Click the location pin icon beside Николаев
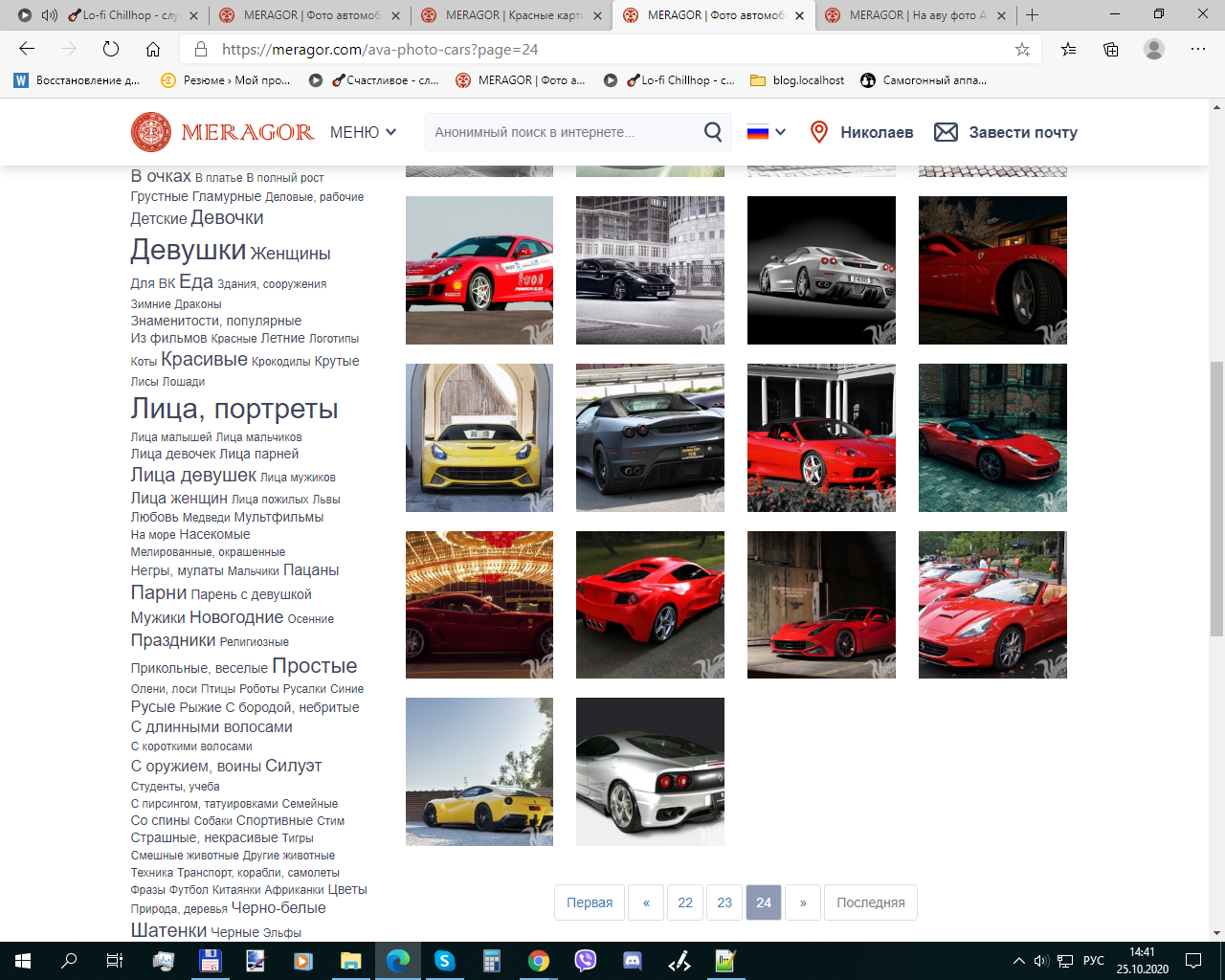Screen dimensions: 1225x980 pos(818,132)
